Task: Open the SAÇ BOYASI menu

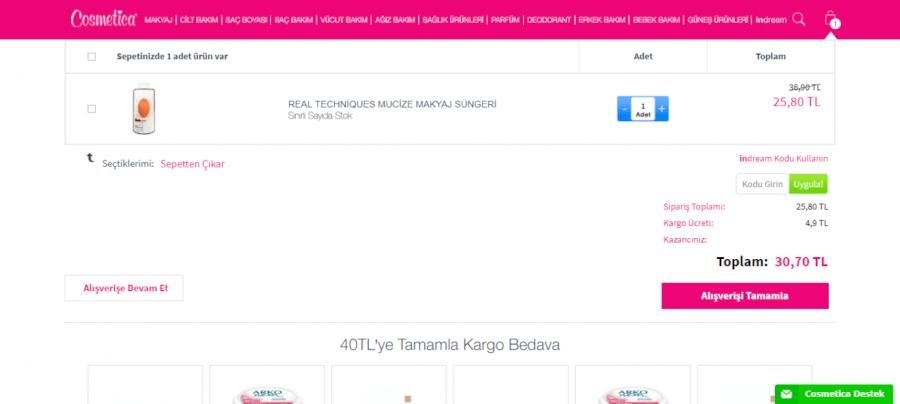Action: point(246,20)
